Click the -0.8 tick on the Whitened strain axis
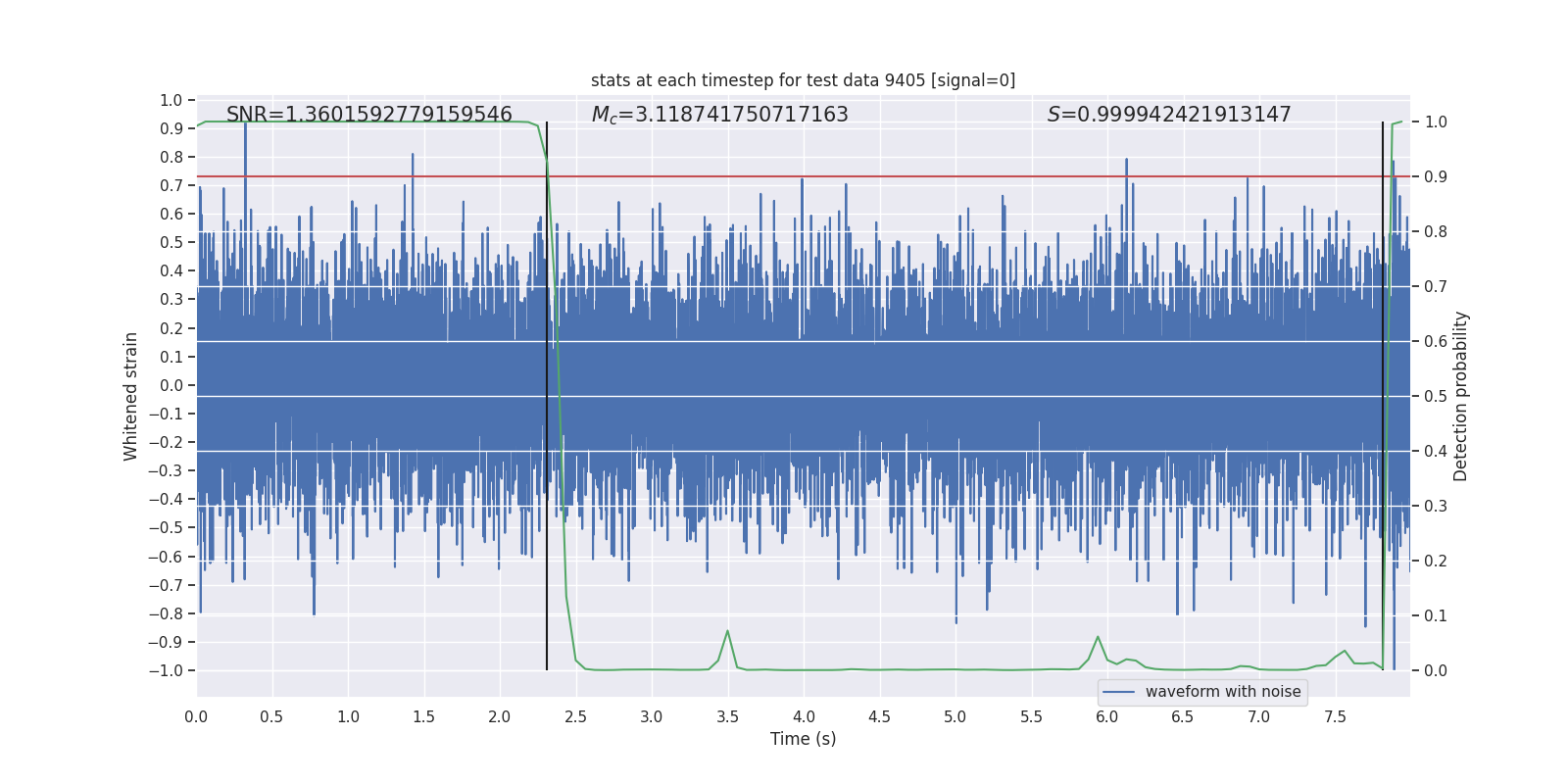Screen dimensions: 1568x784 coord(166,613)
